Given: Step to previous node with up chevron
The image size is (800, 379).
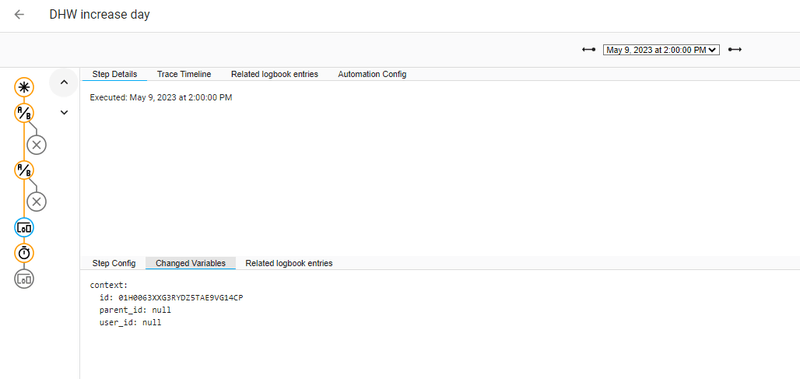Looking at the screenshot, I should [64, 82].
